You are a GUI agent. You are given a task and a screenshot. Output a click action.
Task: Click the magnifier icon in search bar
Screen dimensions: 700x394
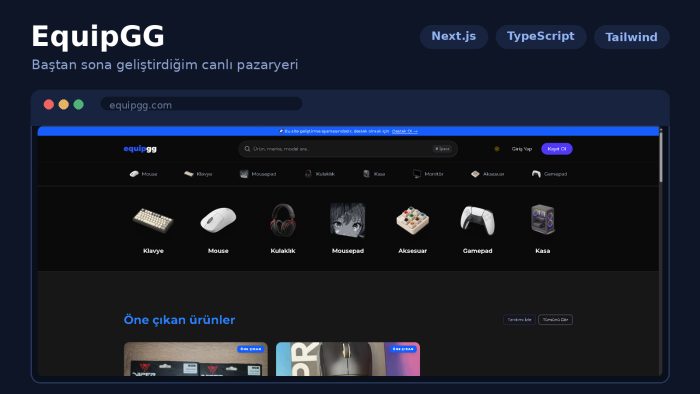click(x=247, y=149)
